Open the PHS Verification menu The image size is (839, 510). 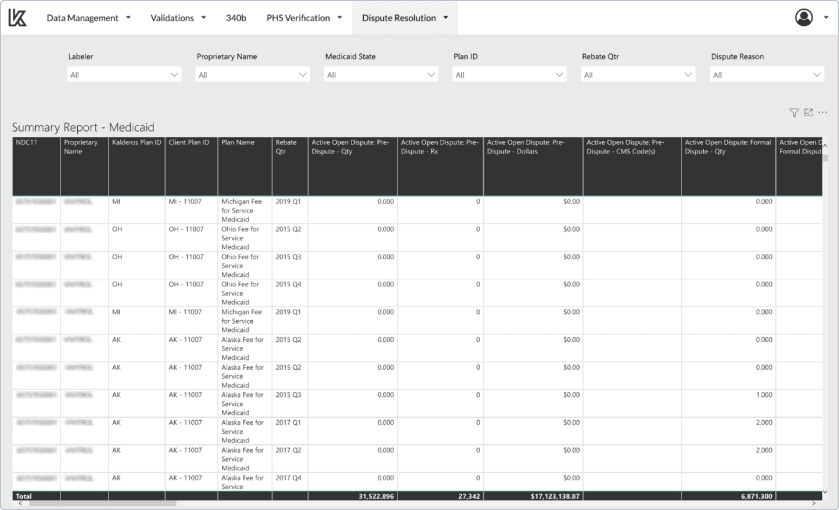coord(304,18)
